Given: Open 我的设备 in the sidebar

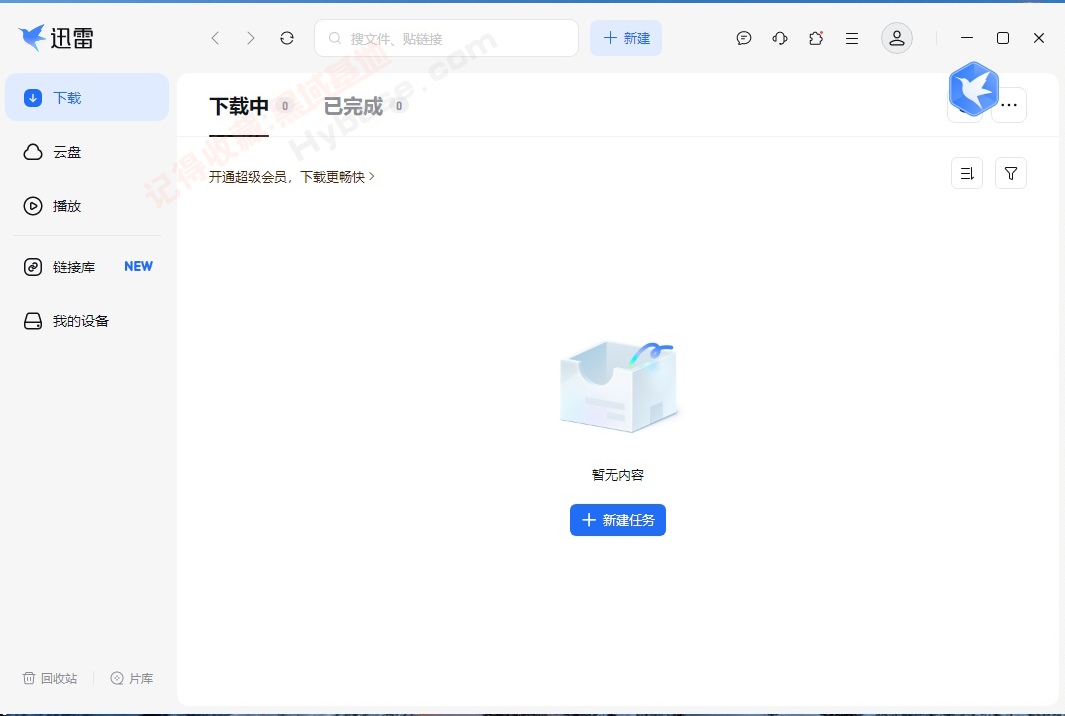Looking at the screenshot, I should click(x=87, y=321).
